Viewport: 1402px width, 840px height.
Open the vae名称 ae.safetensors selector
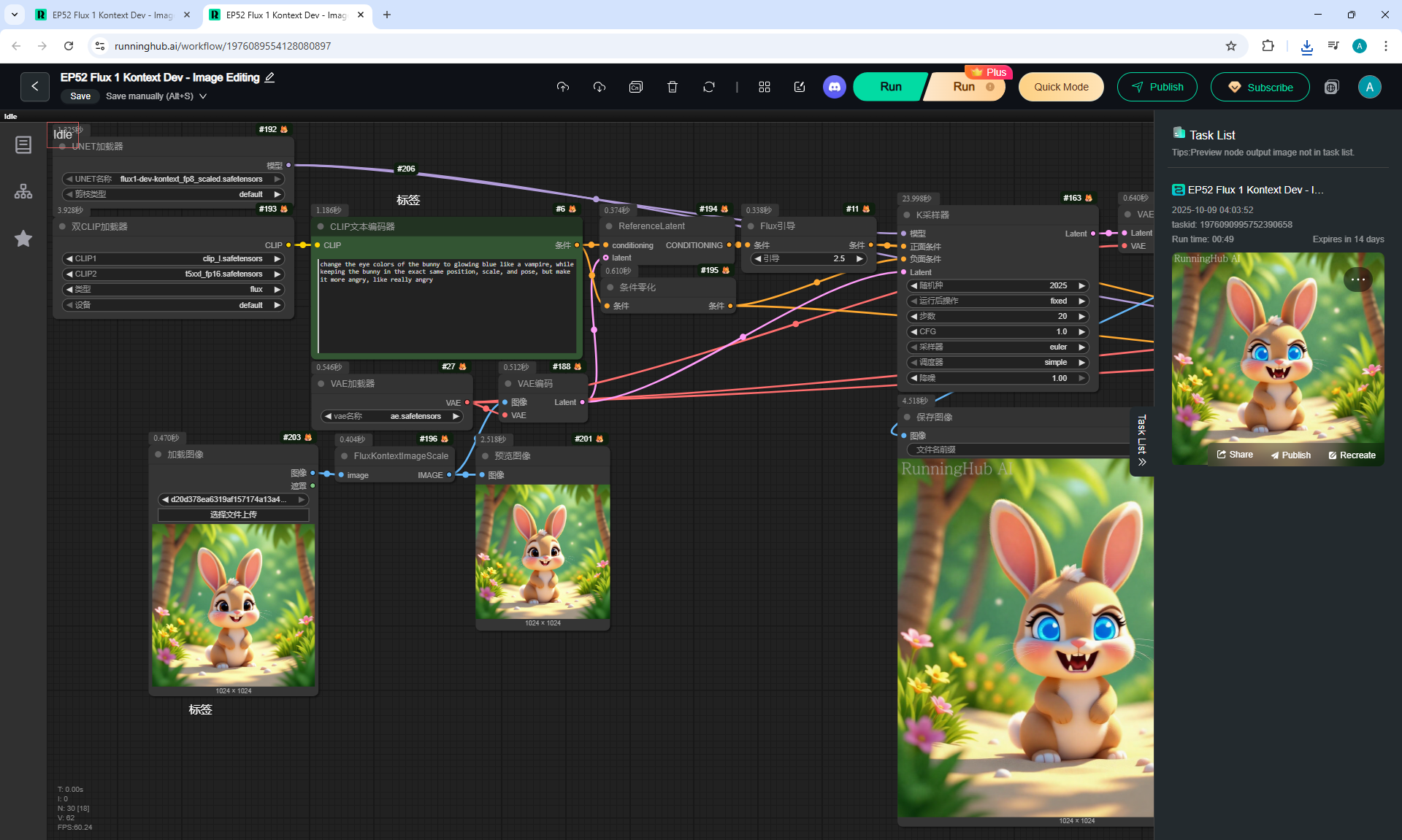[x=393, y=417]
